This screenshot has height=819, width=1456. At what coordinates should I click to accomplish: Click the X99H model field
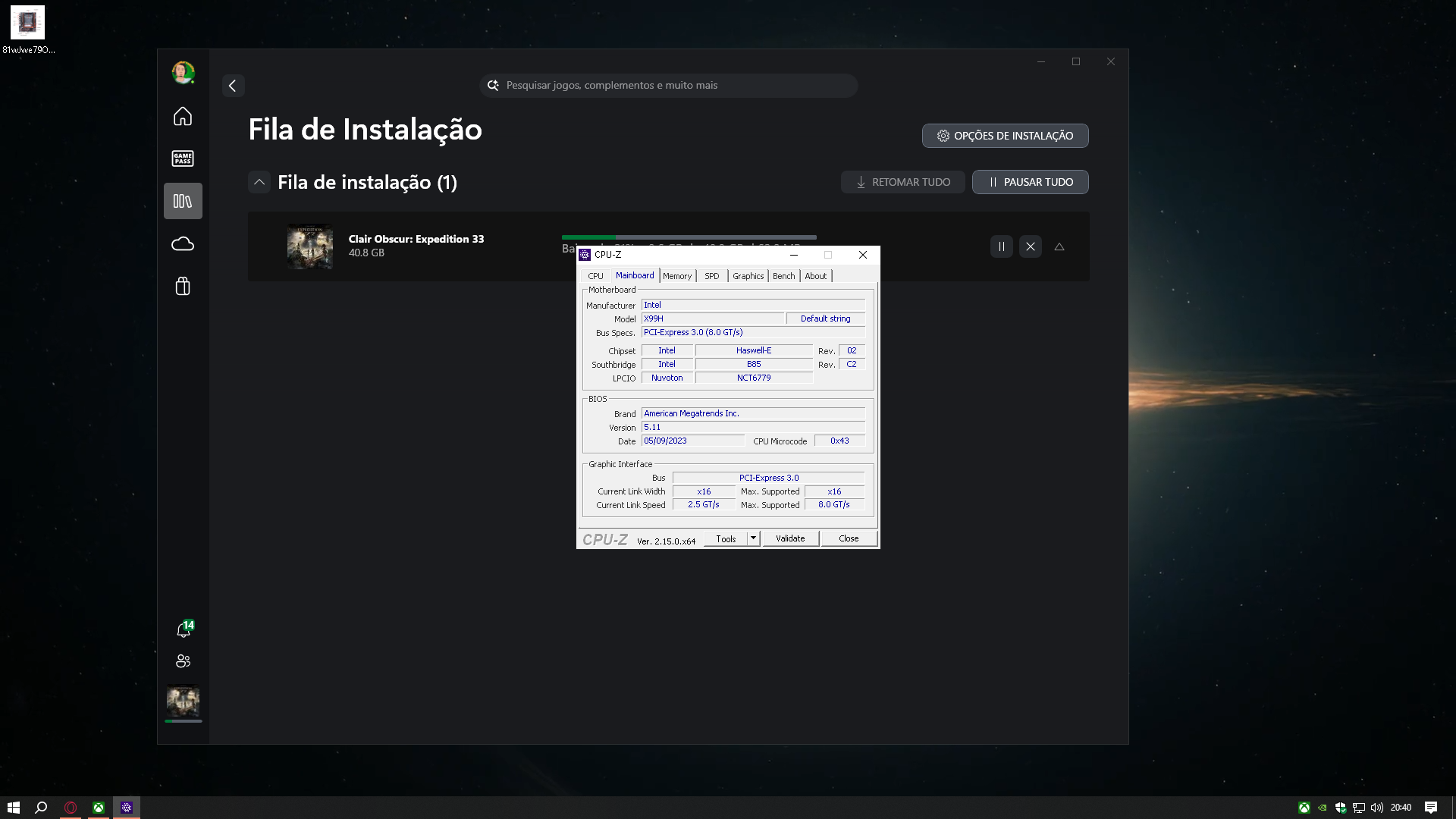pos(713,318)
